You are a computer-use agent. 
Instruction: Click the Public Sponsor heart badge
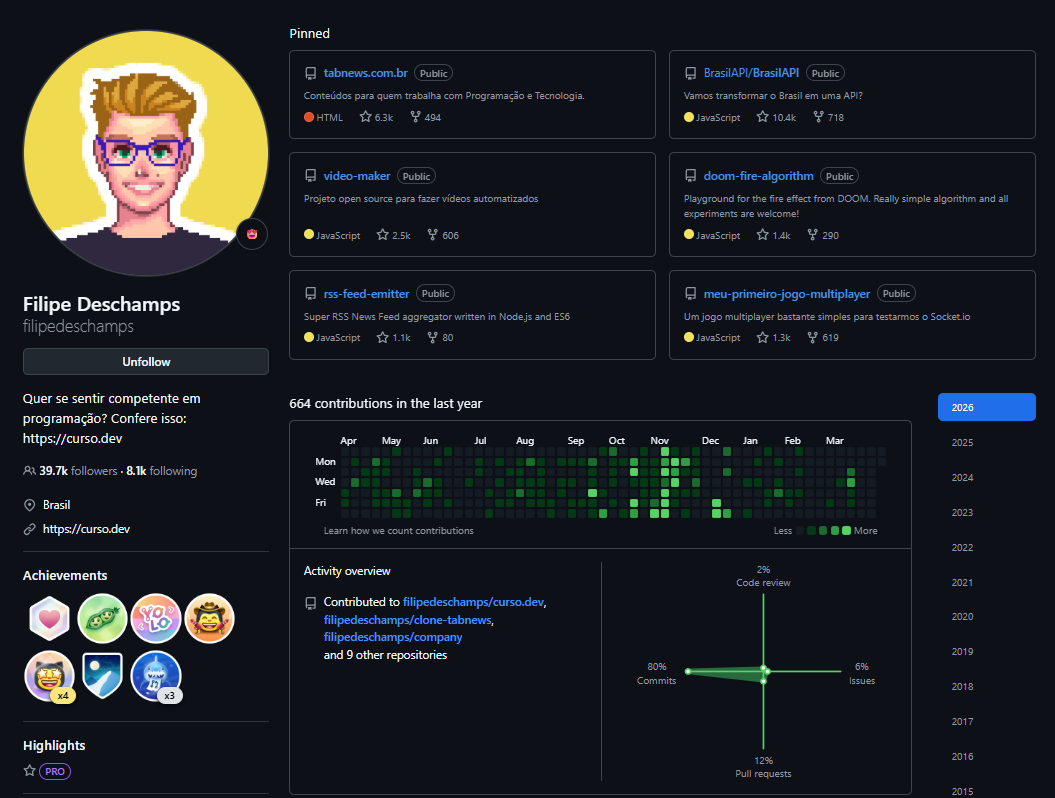pyautogui.click(x=48, y=618)
